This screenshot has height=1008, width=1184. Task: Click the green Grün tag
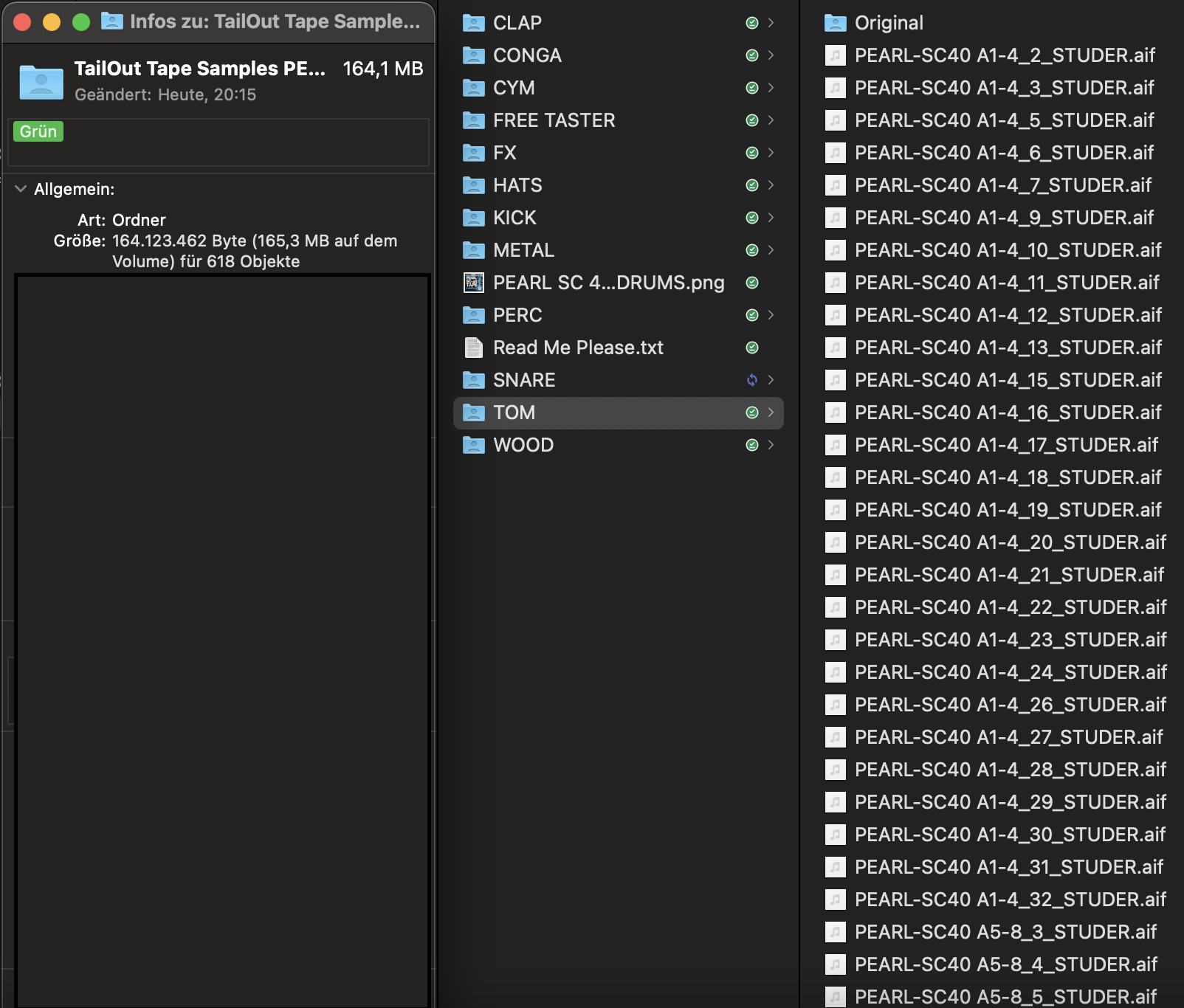pyautogui.click(x=38, y=131)
